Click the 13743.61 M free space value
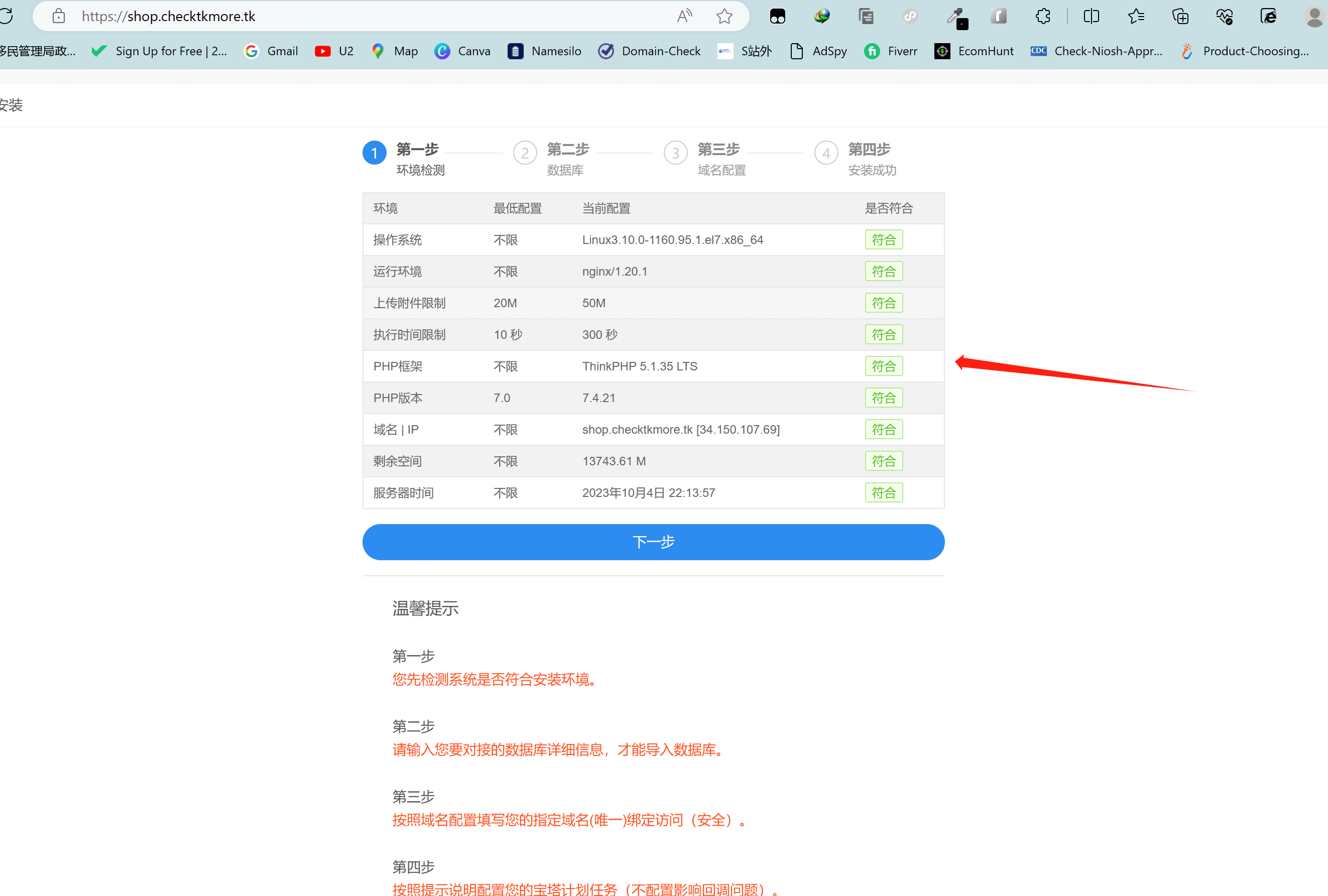Screen dimensions: 1328x896 point(614,461)
